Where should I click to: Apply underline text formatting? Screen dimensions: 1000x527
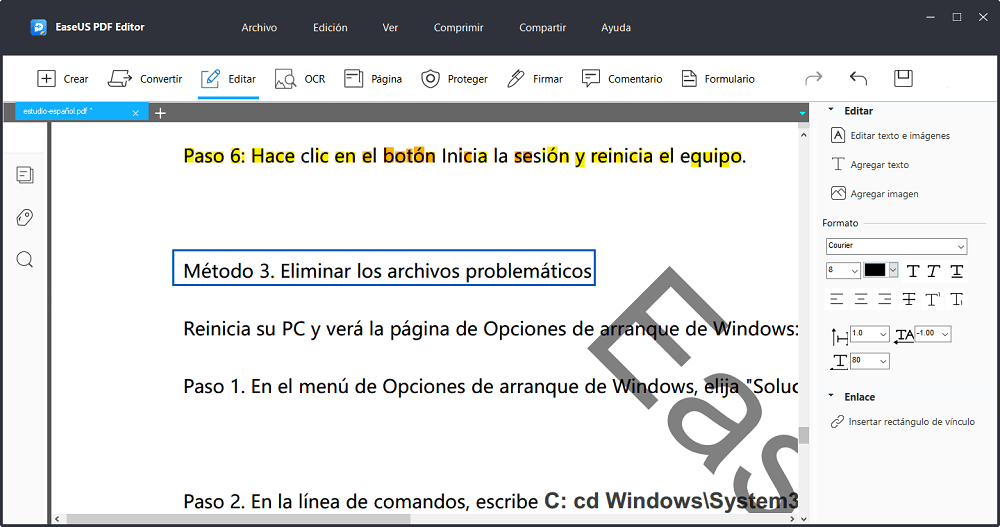(x=957, y=271)
